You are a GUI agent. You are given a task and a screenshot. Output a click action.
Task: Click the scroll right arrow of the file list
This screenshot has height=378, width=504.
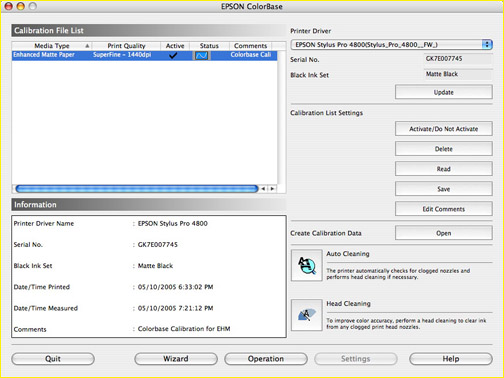click(272, 189)
